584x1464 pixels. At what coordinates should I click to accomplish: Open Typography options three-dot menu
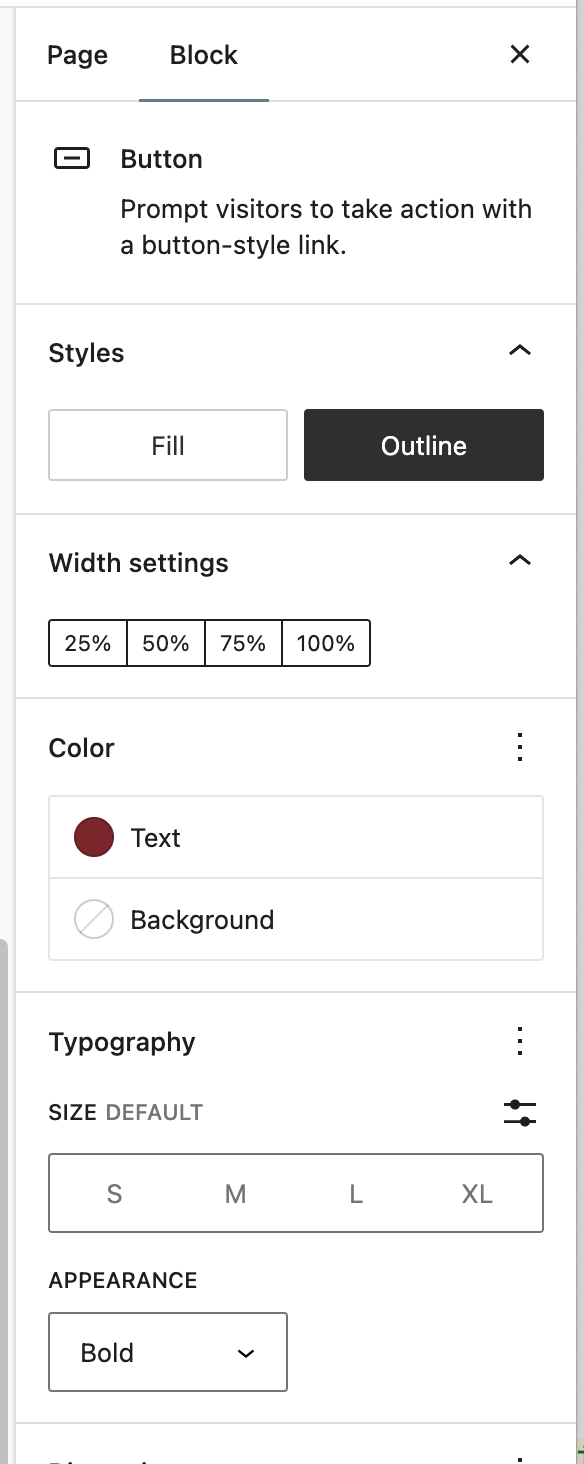click(519, 1041)
